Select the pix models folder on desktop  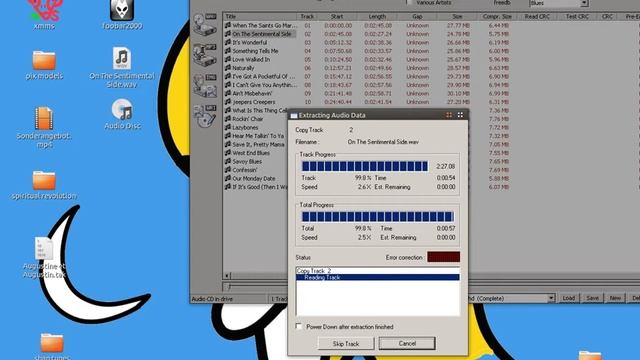[44, 65]
